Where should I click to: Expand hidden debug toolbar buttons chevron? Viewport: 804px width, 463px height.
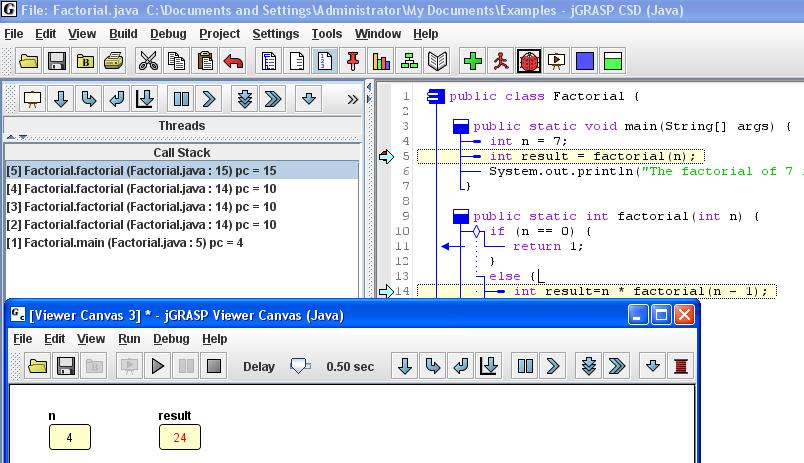point(352,99)
